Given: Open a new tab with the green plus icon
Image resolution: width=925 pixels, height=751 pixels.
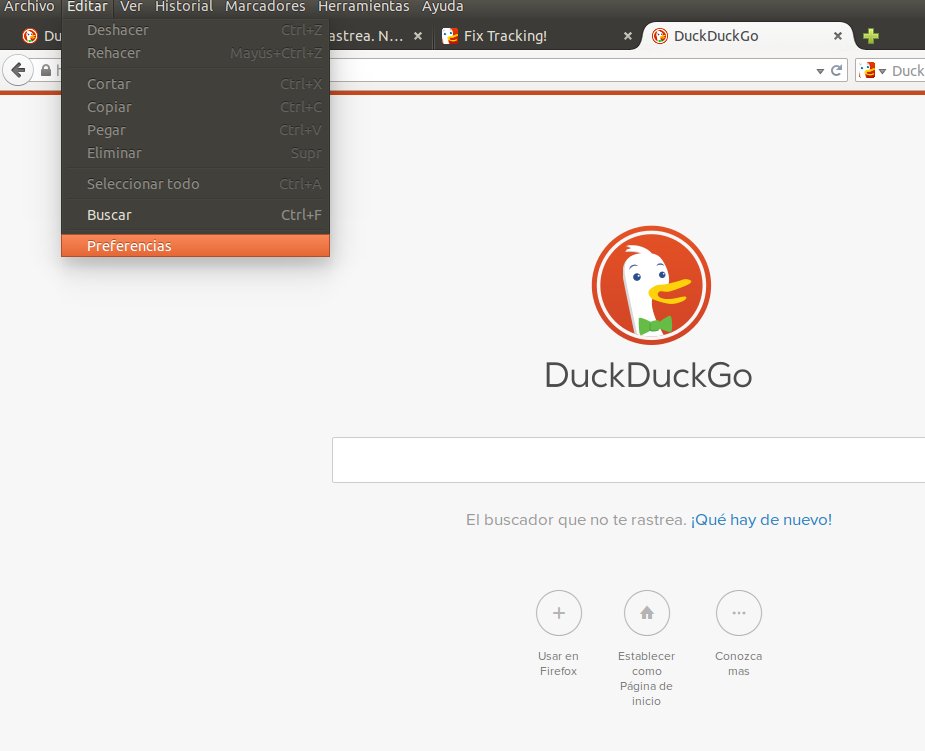Looking at the screenshot, I should (869, 35).
